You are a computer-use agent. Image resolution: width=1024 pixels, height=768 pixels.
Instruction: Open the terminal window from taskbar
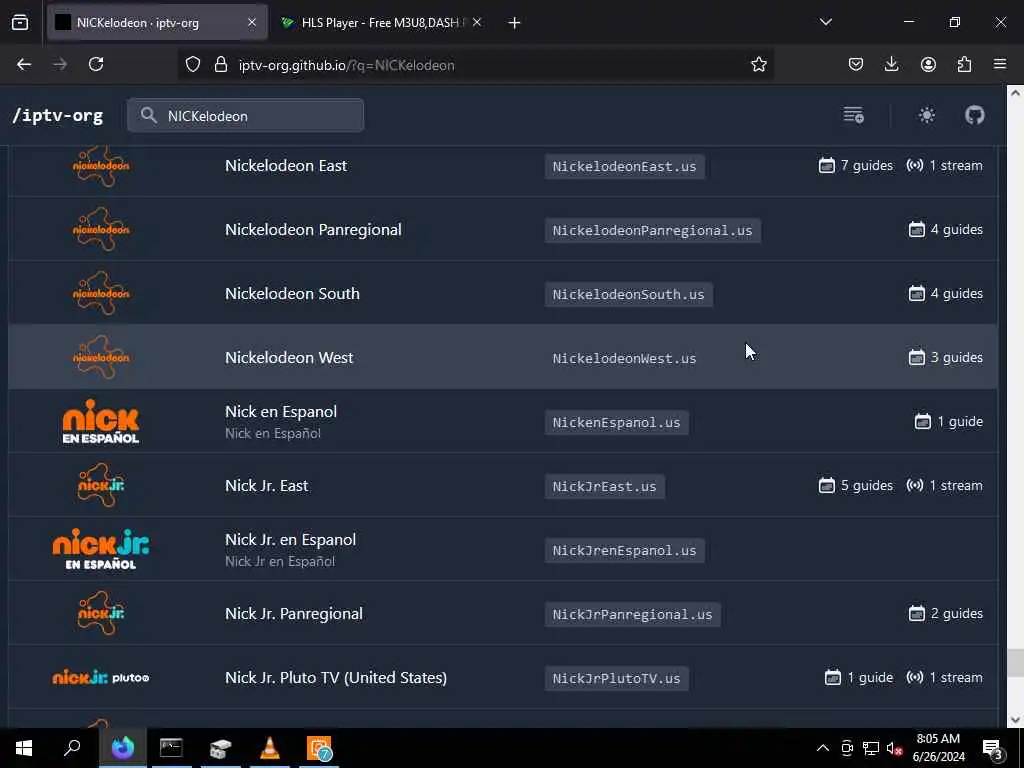(x=171, y=748)
